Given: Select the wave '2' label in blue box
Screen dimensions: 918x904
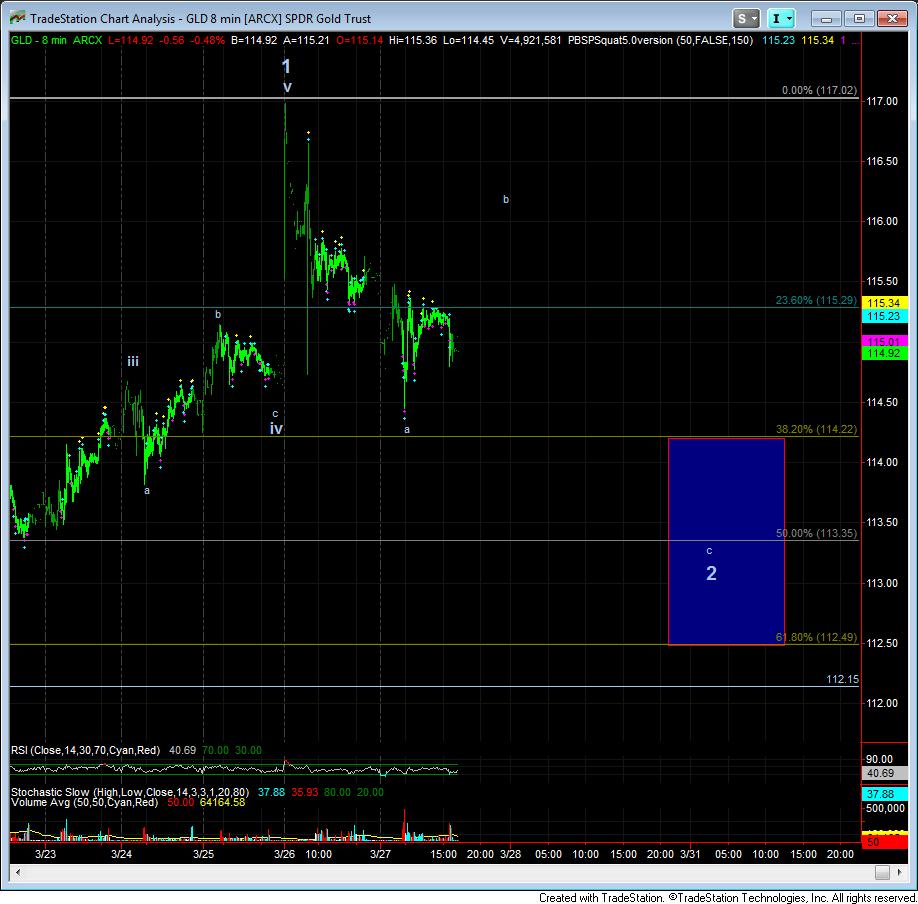Looking at the screenshot, I should 711,573.
